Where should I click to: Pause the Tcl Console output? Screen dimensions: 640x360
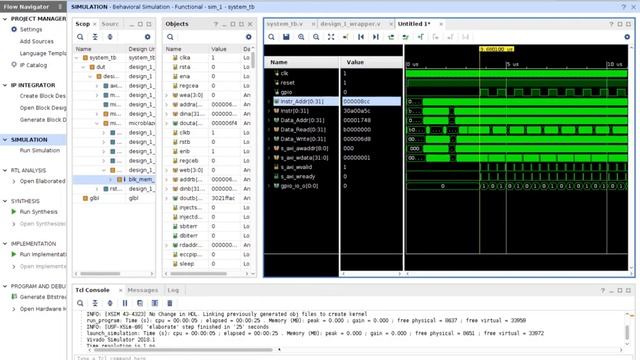tap(125, 303)
